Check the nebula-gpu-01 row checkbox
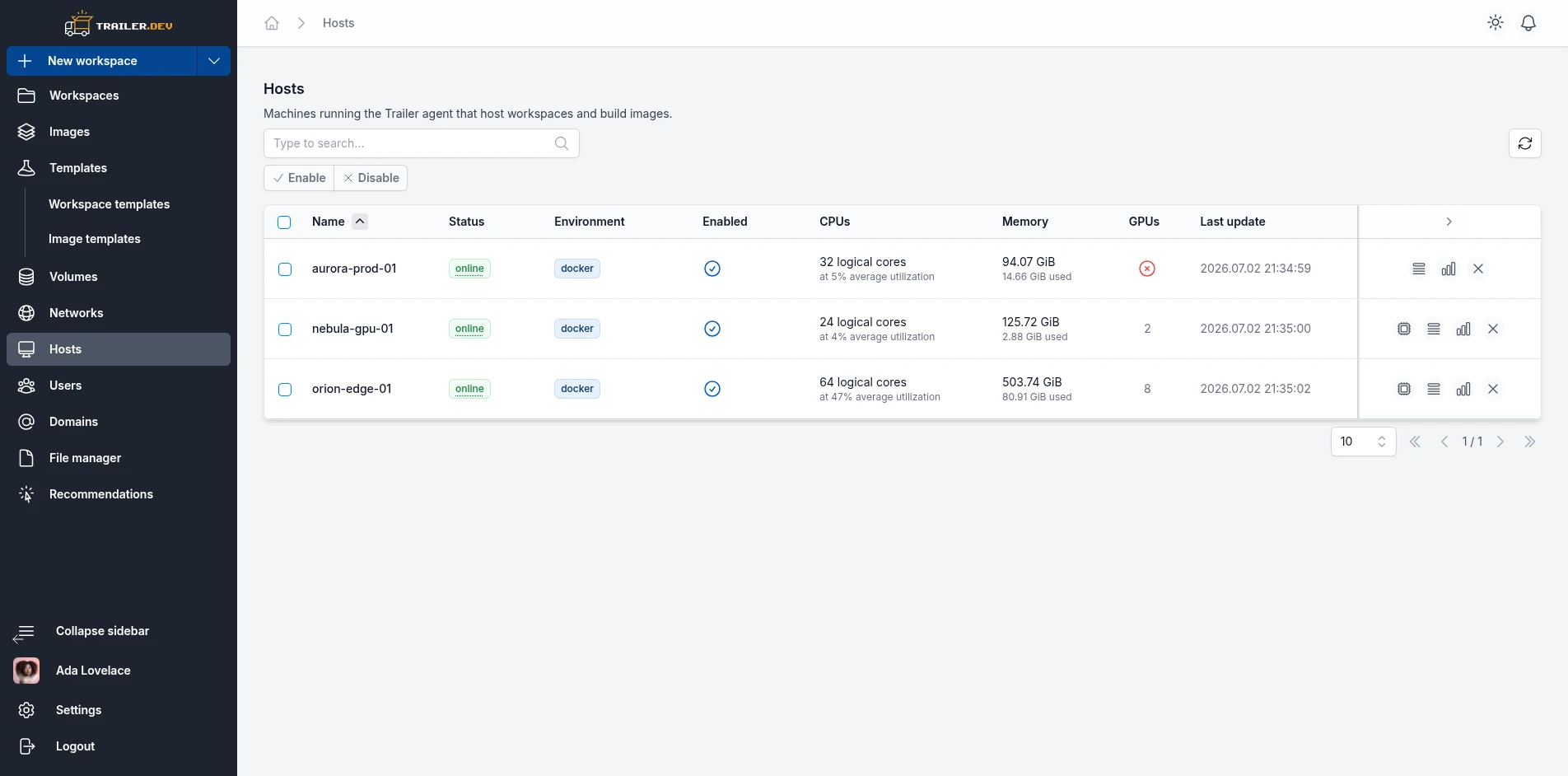Image resolution: width=1568 pixels, height=776 pixels. coord(285,330)
